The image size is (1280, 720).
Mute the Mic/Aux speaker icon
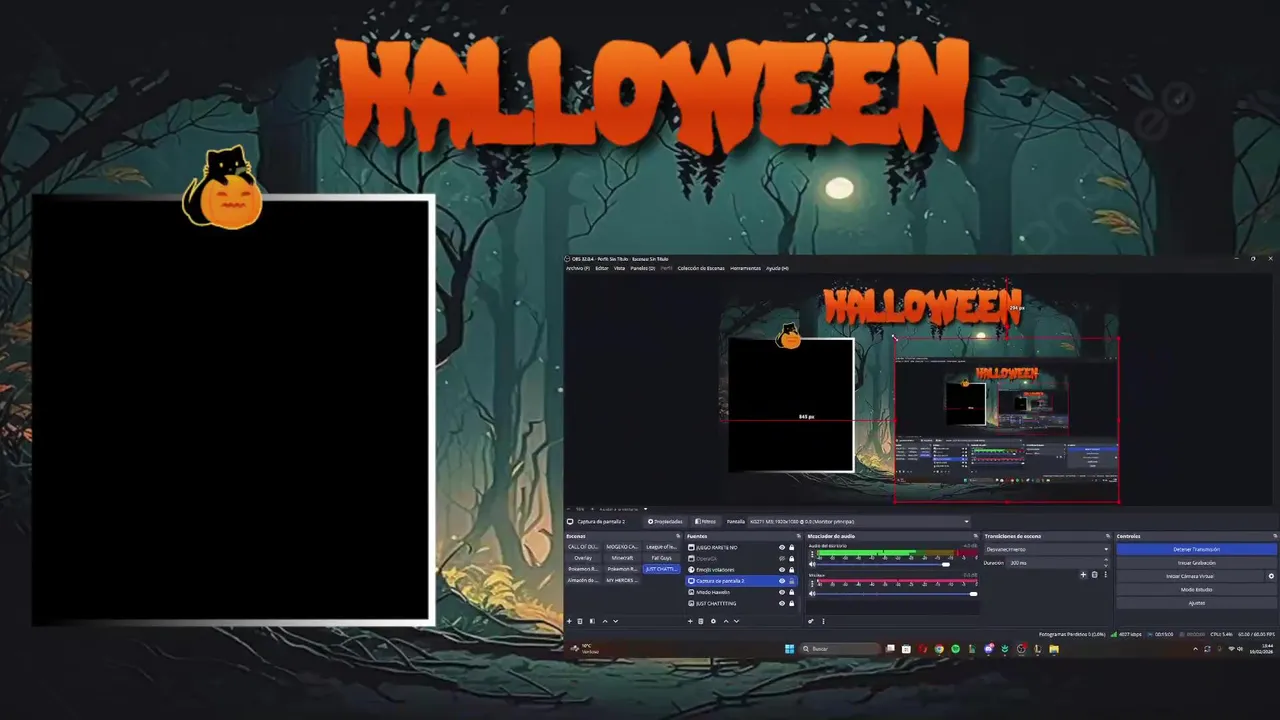(x=812, y=594)
